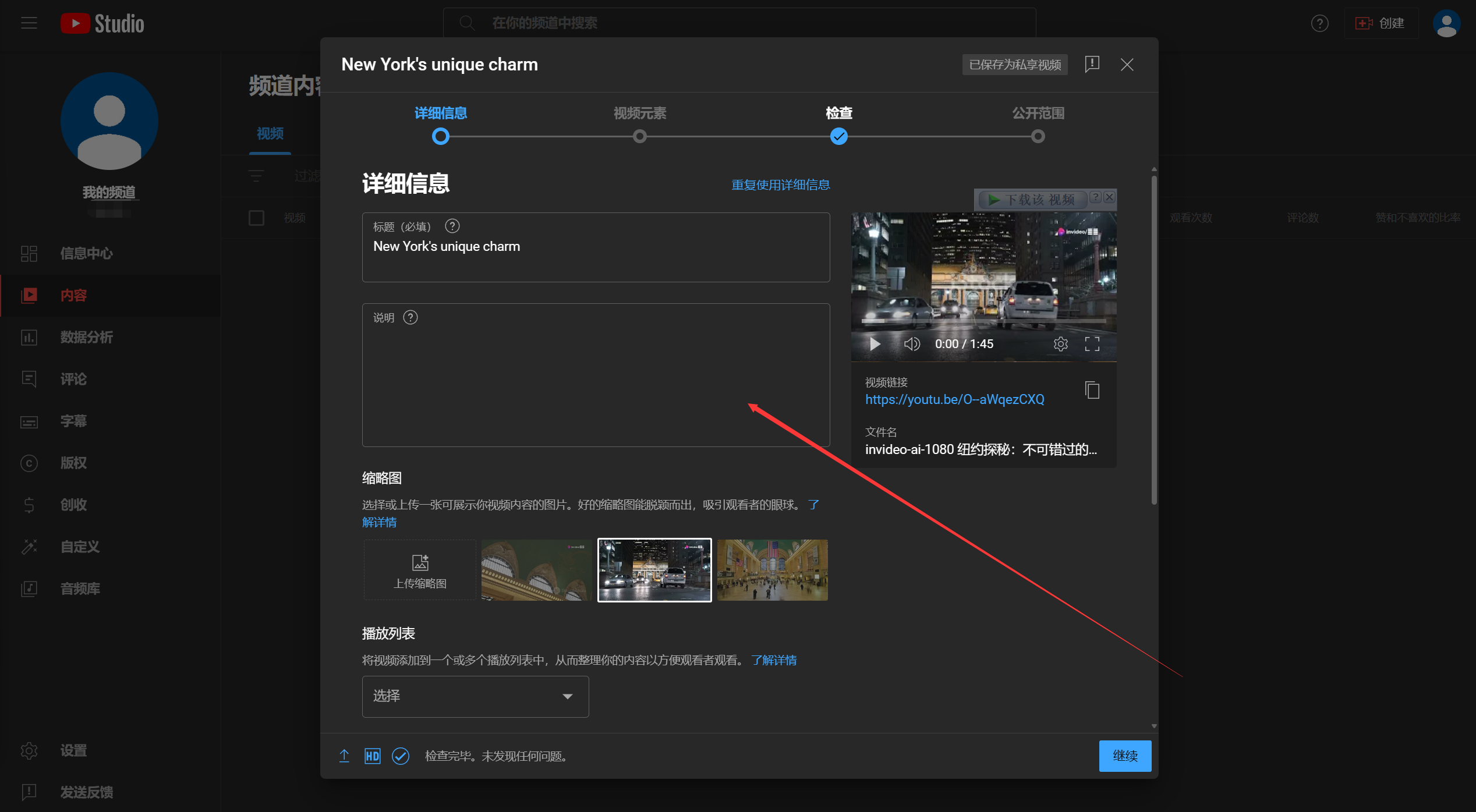This screenshot has height=812, width=1476.
Task: Open the playlist select dropdown
Action: click(475, 696)
